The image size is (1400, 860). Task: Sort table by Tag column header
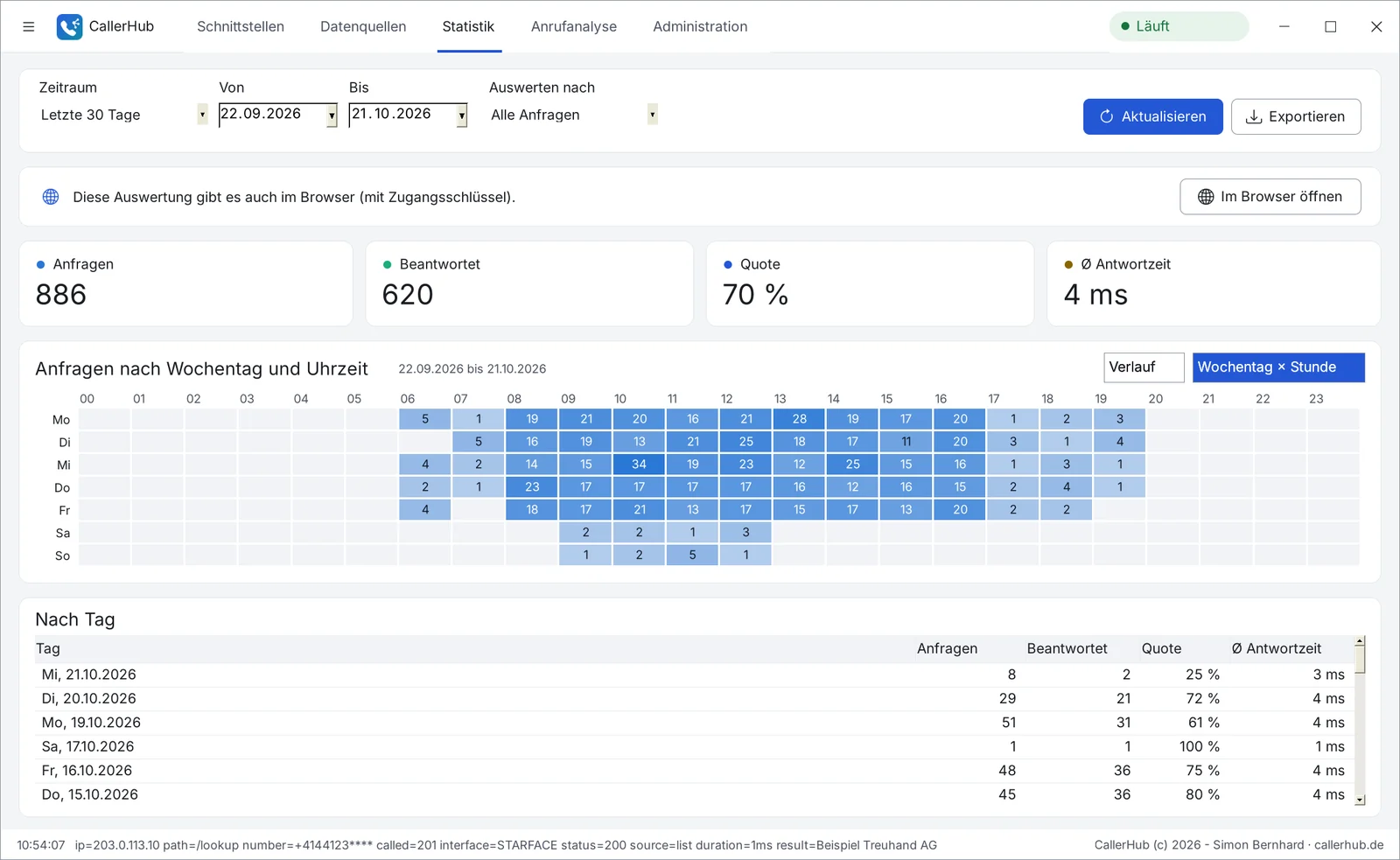click(48, 648)
